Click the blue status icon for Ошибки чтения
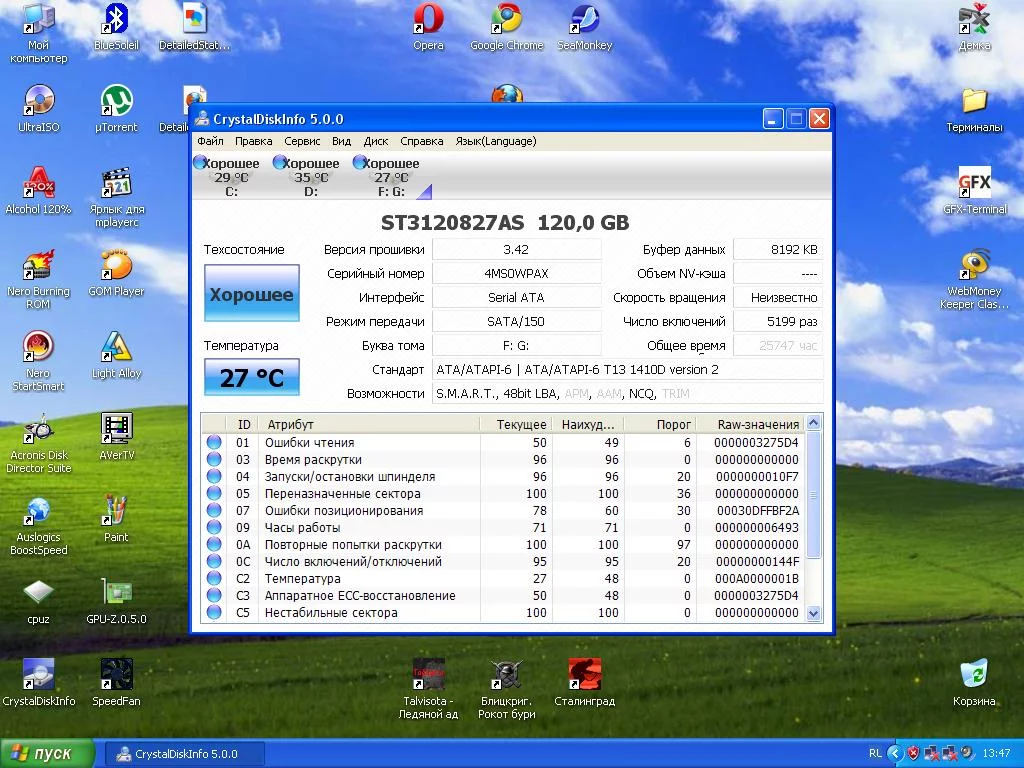This screenshot has width=1024, height=768. coord(214,443)
